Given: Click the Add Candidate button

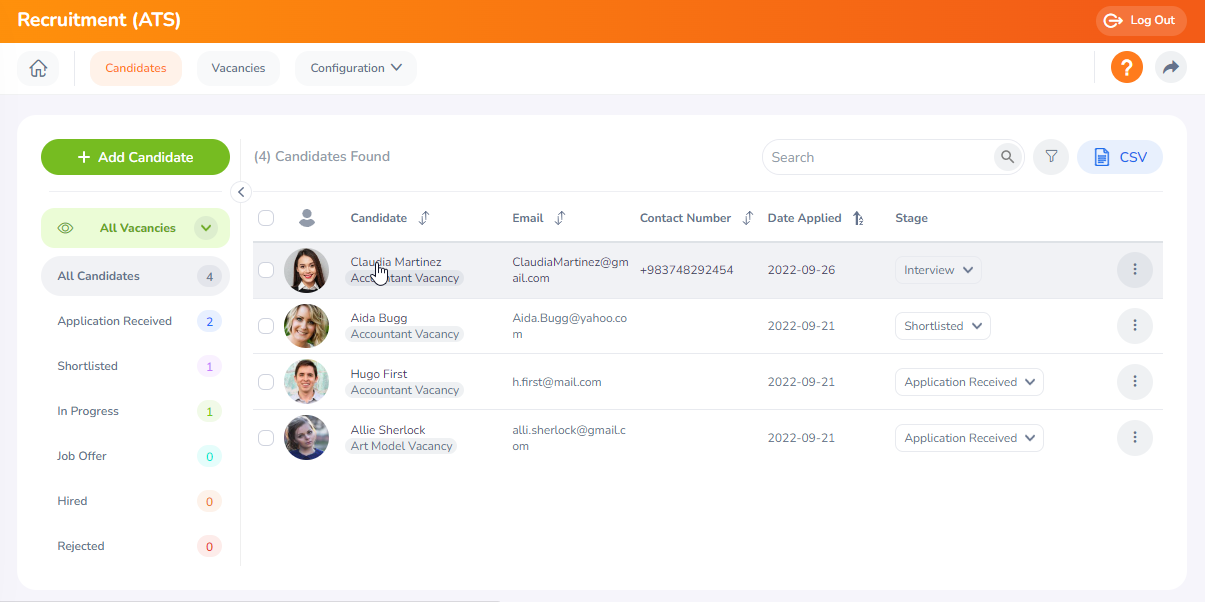Looking at the screenshot, I should click(x=135, y=157).
